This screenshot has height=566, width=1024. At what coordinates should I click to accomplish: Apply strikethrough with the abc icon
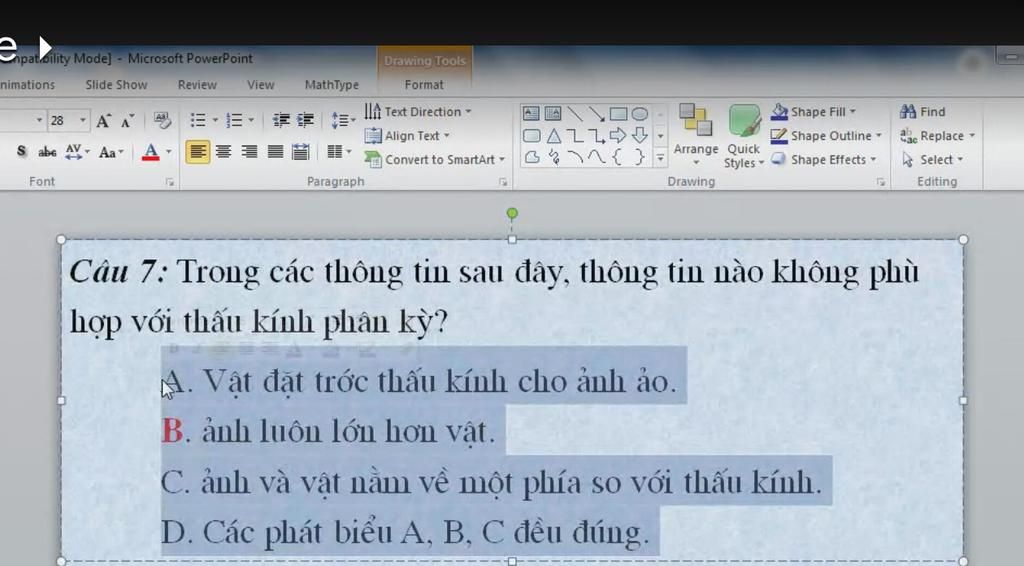pos(47,152)
